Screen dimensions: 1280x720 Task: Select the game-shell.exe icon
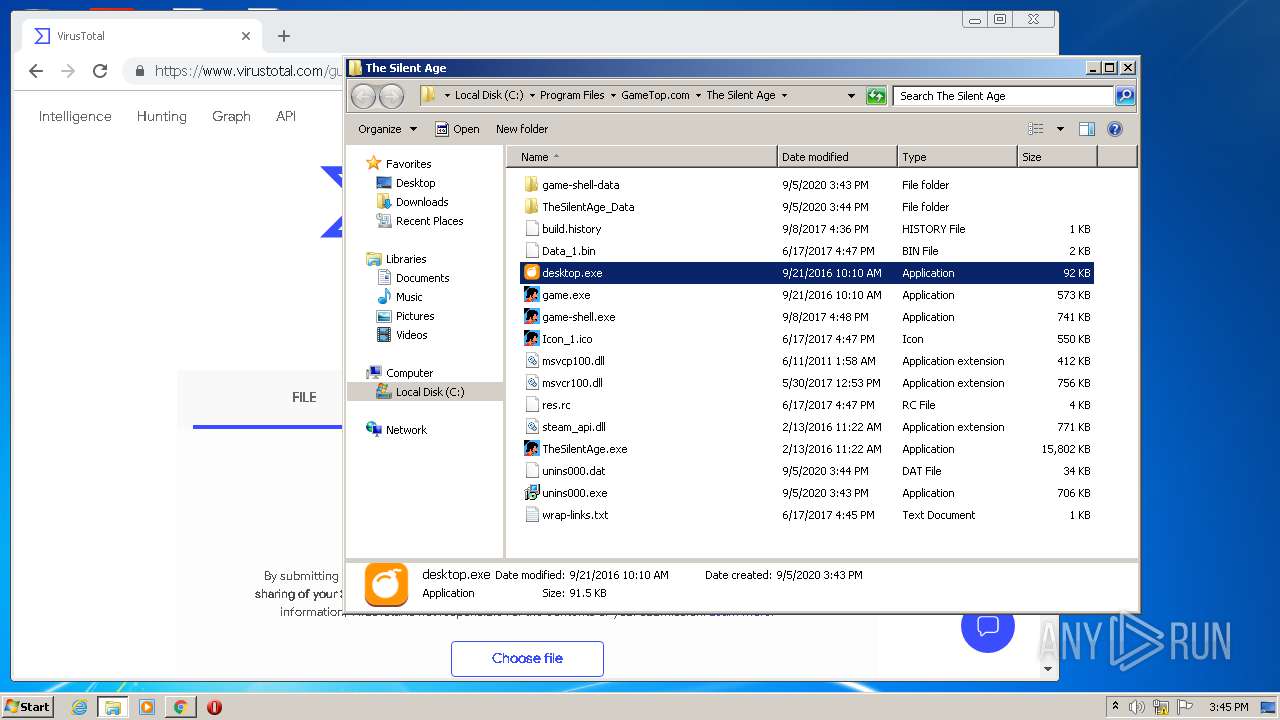pyautogui.click(x=532, y=317)
